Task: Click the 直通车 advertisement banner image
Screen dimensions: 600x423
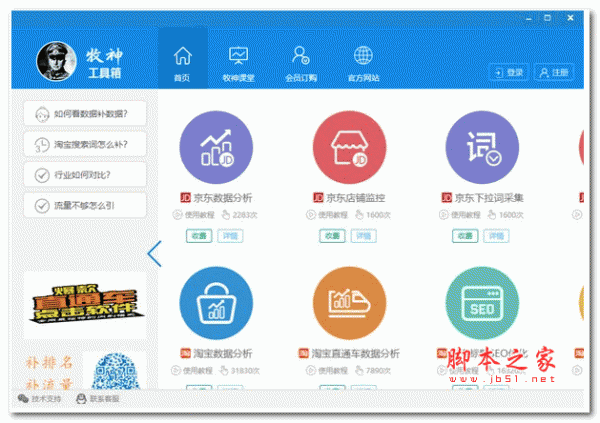Action: [85, 304]
